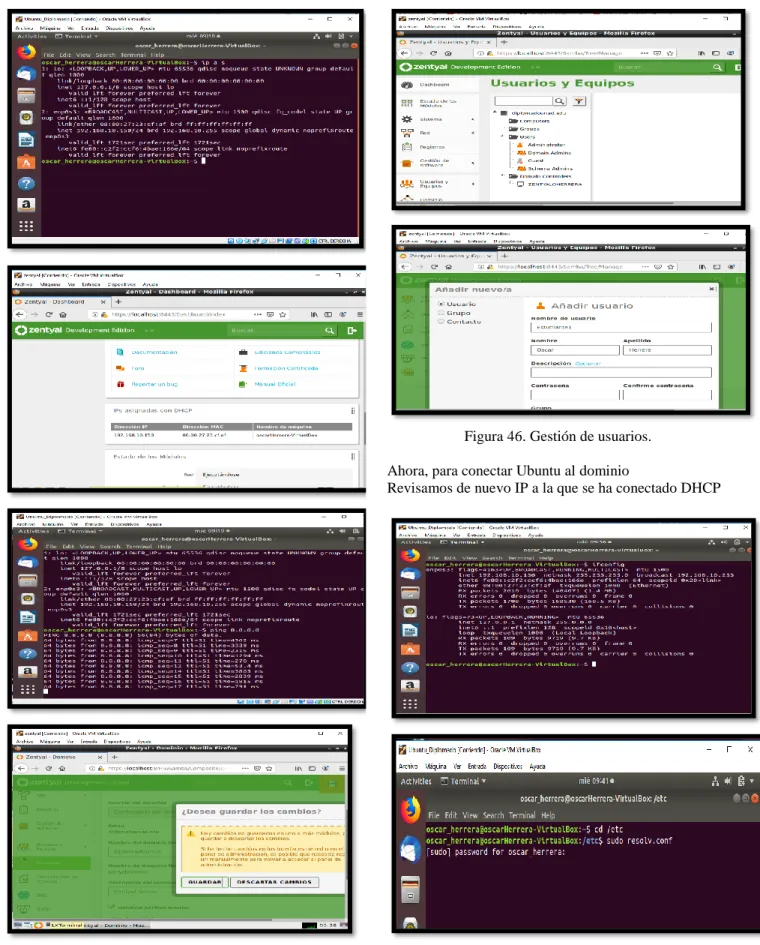Close the Añadir nuevo/a dialog
This screenshot has height=945, width=760.
click(712, 289)
